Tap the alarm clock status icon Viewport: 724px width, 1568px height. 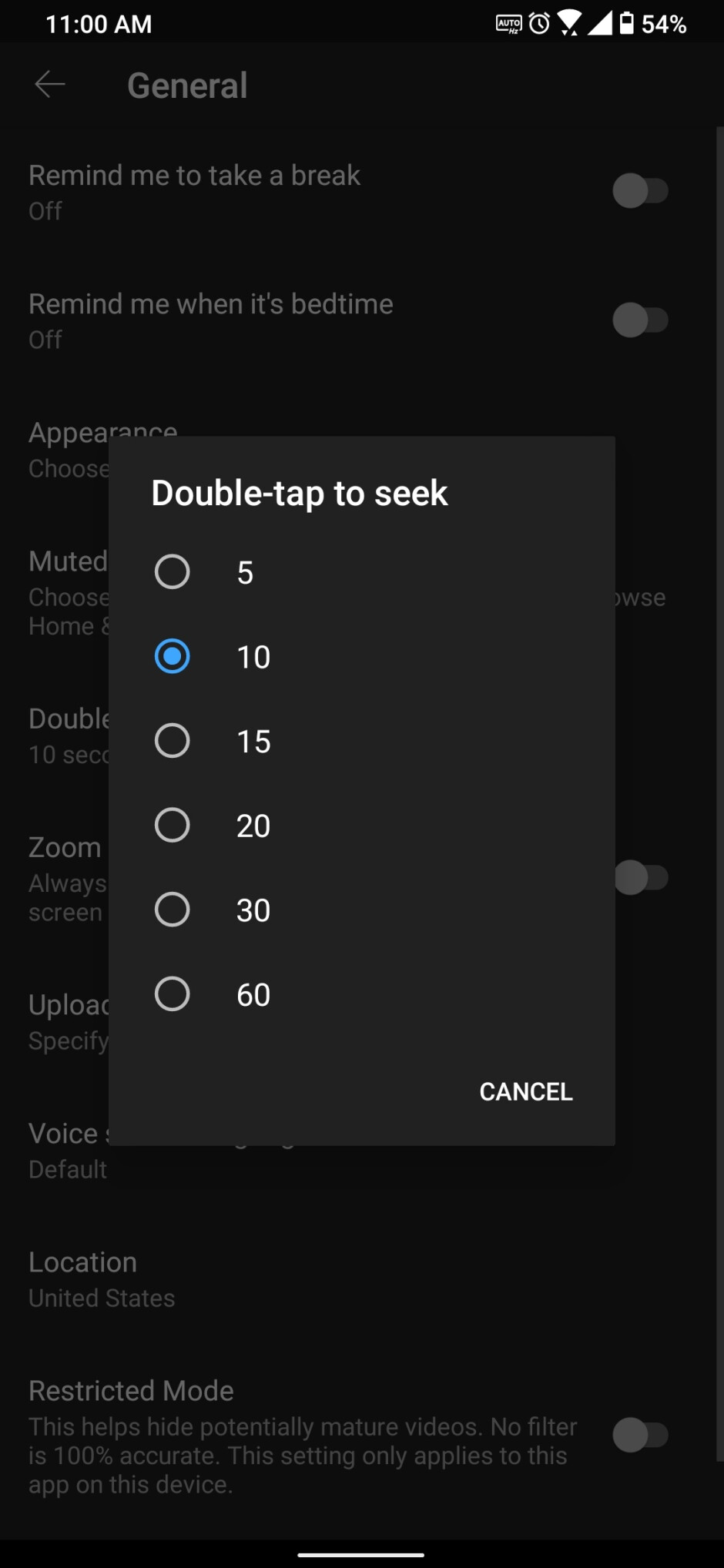click(540, 24)
